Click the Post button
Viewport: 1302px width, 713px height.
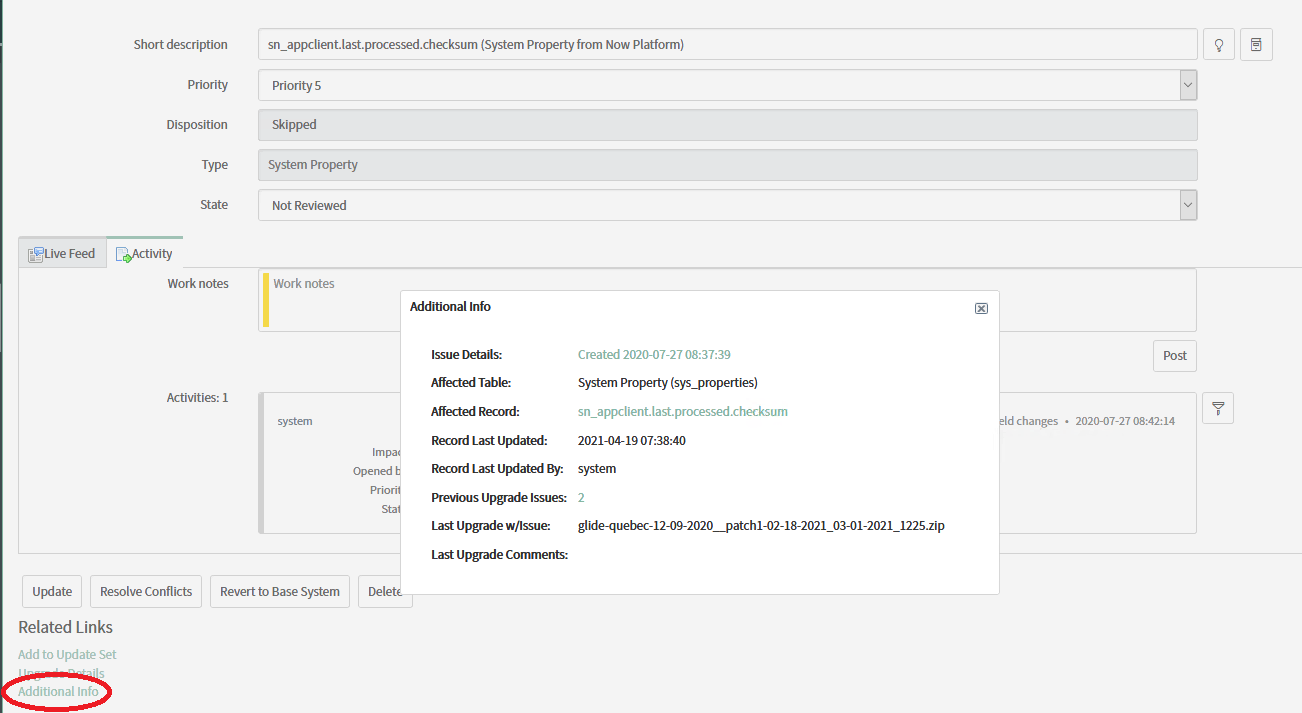coord(1174,355)
